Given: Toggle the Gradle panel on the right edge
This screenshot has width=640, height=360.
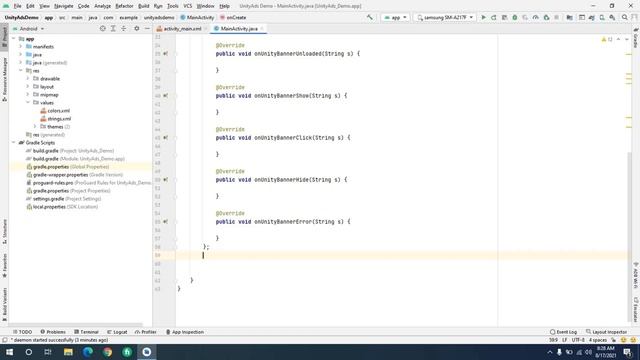Looking at the screenshot, I should pyautogui.click(x=636, y=39).
